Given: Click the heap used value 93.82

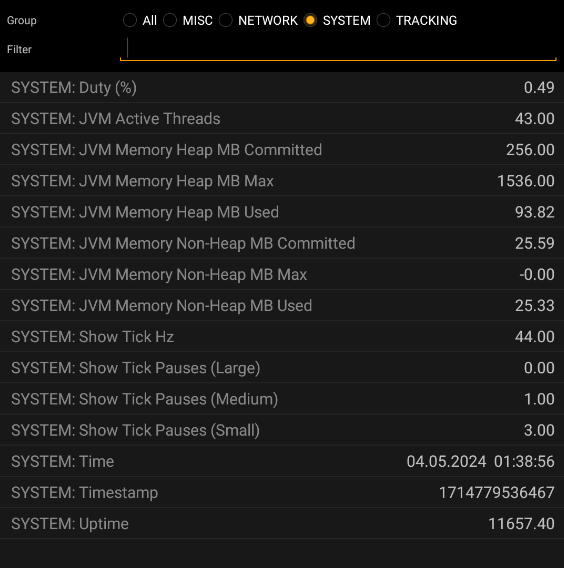Looking at the screenshot, I should pos(535,212).
